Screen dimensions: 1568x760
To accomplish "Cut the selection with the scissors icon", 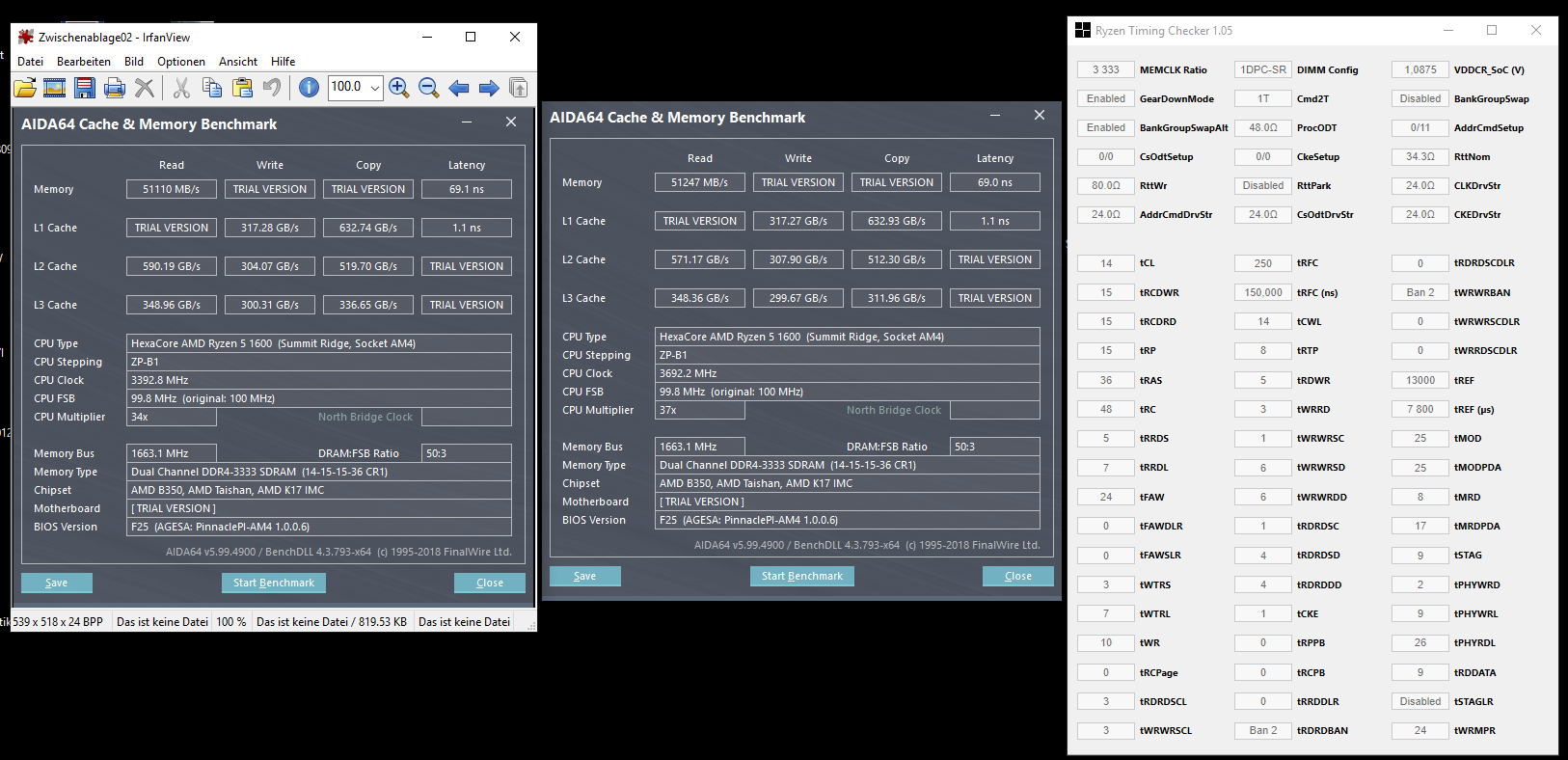I will (x=181, y=88).
